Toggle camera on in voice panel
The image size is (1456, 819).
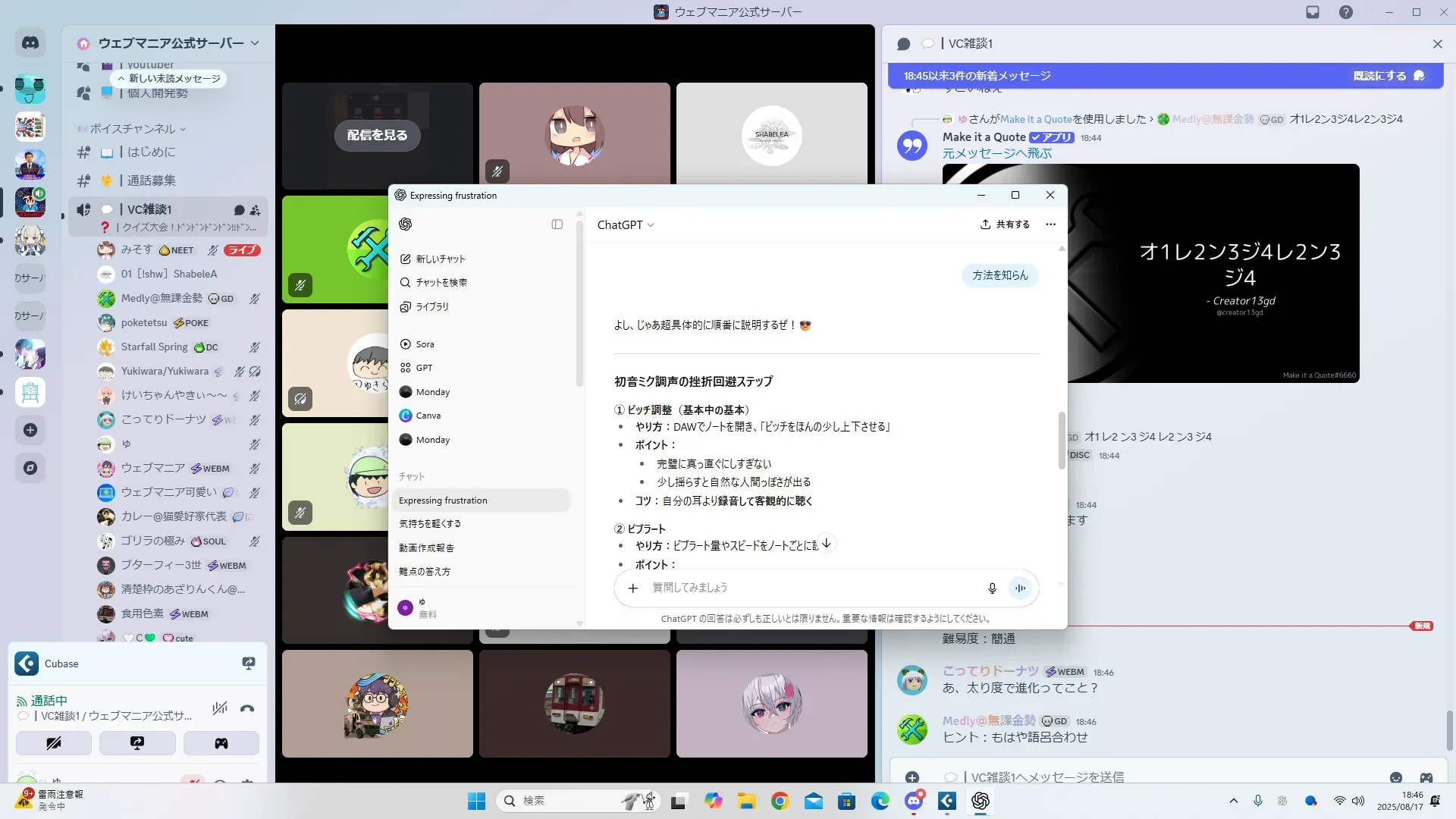54,743
